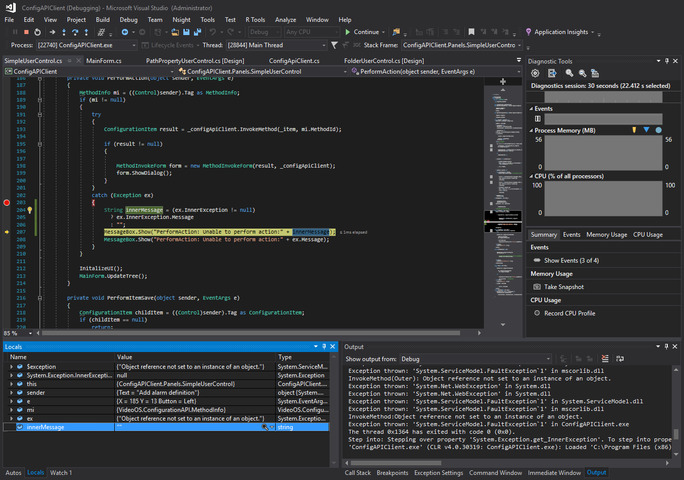Click the green Continue debugging arrow
Screen dimensions: 684x480
pos(347,32)
